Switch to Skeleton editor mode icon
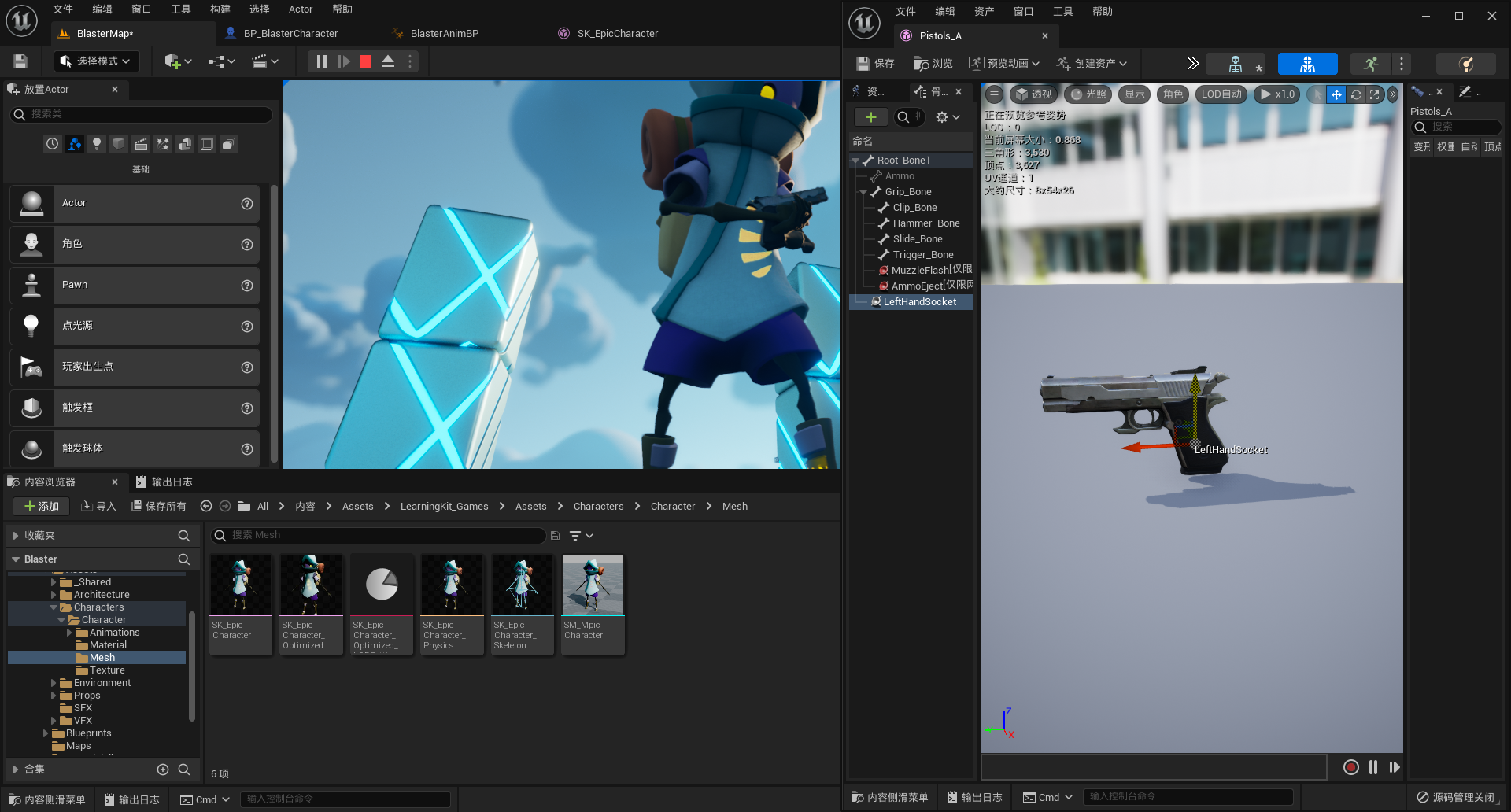Screen dimensions: 1511x812 [x=1236, y=64]
